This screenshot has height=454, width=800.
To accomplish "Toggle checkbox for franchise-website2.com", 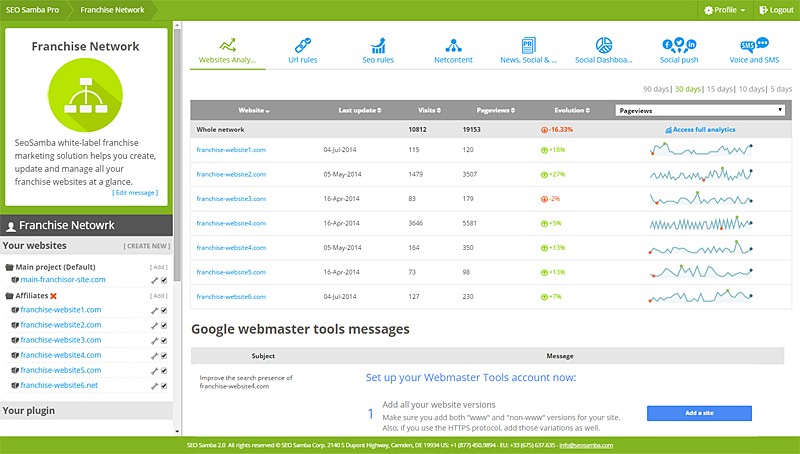I will [x=164, y=325].
